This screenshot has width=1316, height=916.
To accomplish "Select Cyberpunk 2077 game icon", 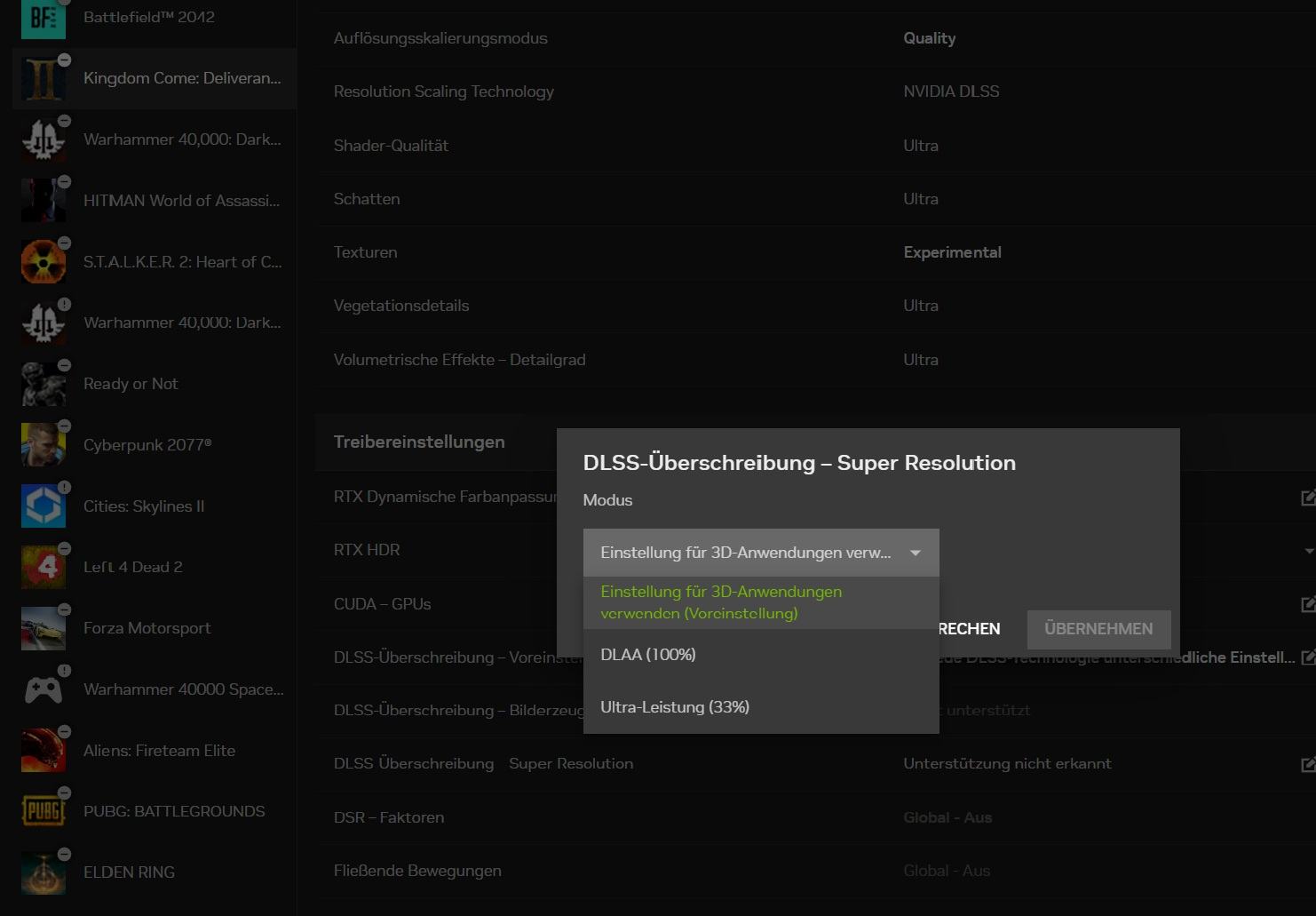I will point(43,445).
